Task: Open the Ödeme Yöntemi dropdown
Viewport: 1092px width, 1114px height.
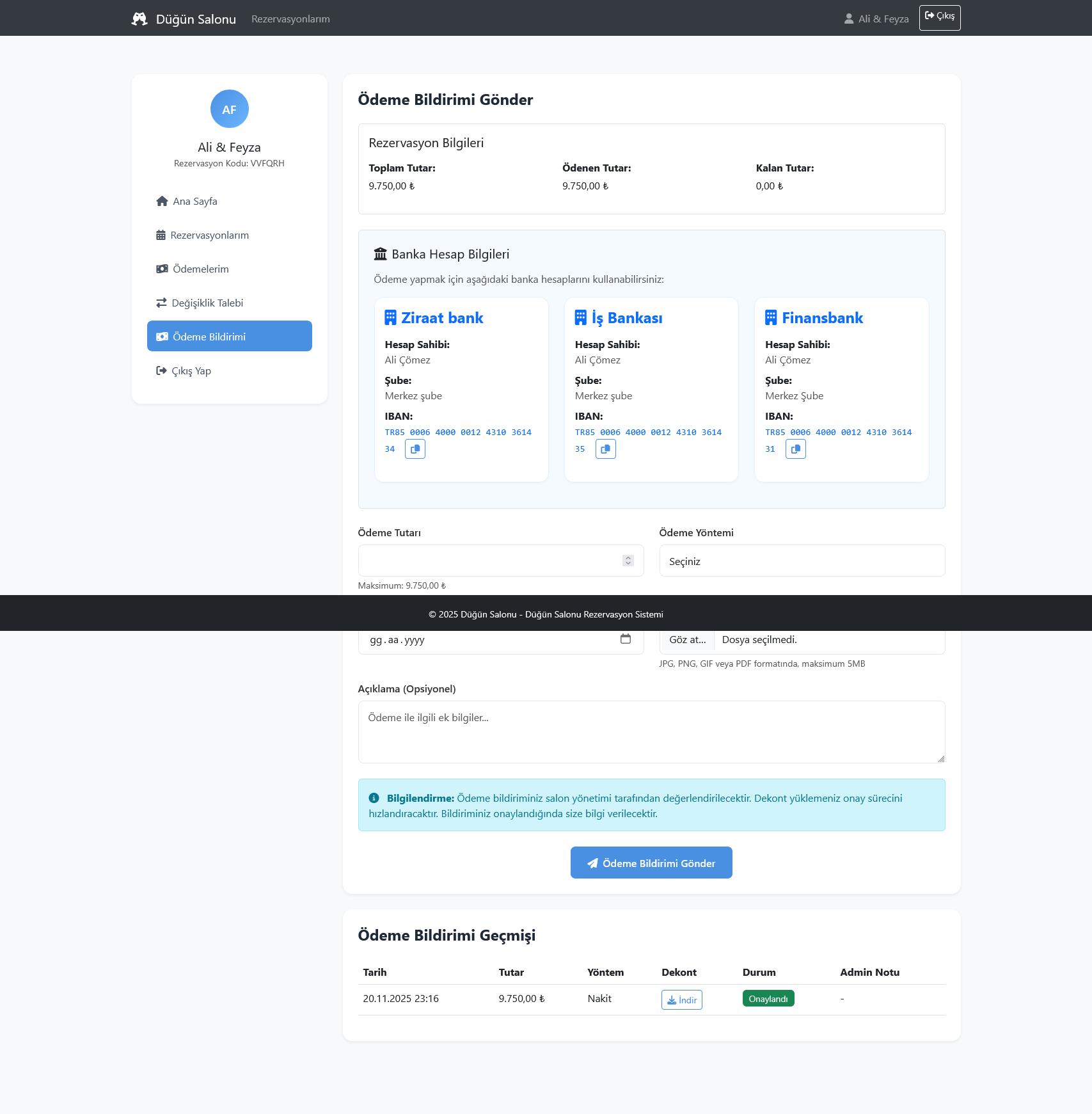Action: click(802, 561)
